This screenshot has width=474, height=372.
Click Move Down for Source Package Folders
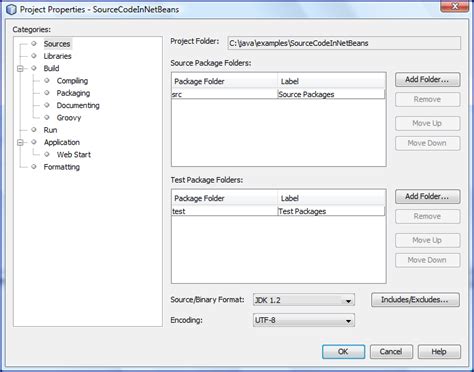point(427,143)
